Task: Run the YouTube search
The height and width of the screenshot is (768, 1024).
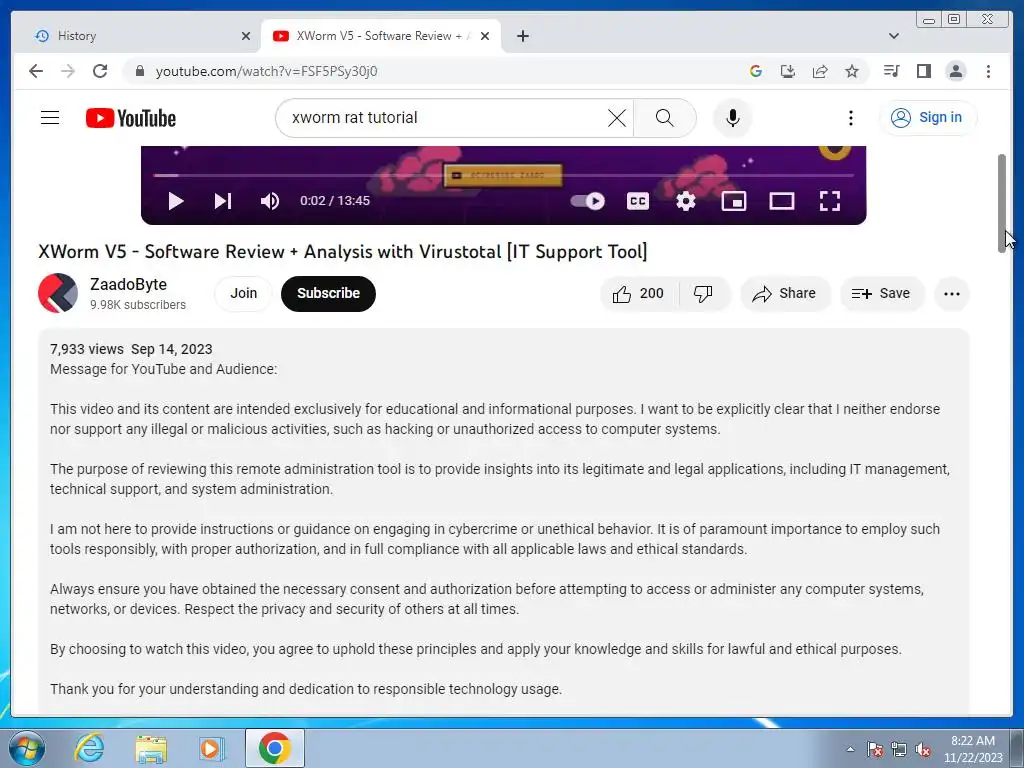Action: (x=664, y=118)
